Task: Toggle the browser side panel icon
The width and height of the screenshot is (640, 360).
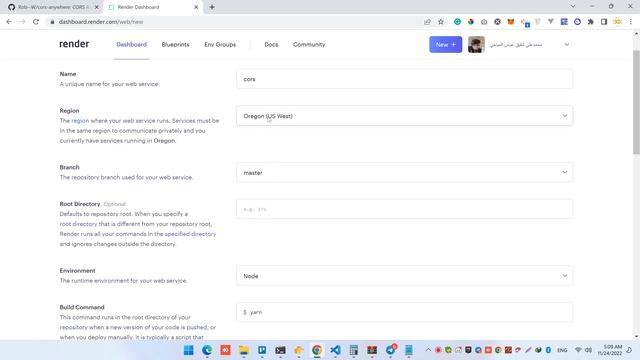Action: [604, 22]
